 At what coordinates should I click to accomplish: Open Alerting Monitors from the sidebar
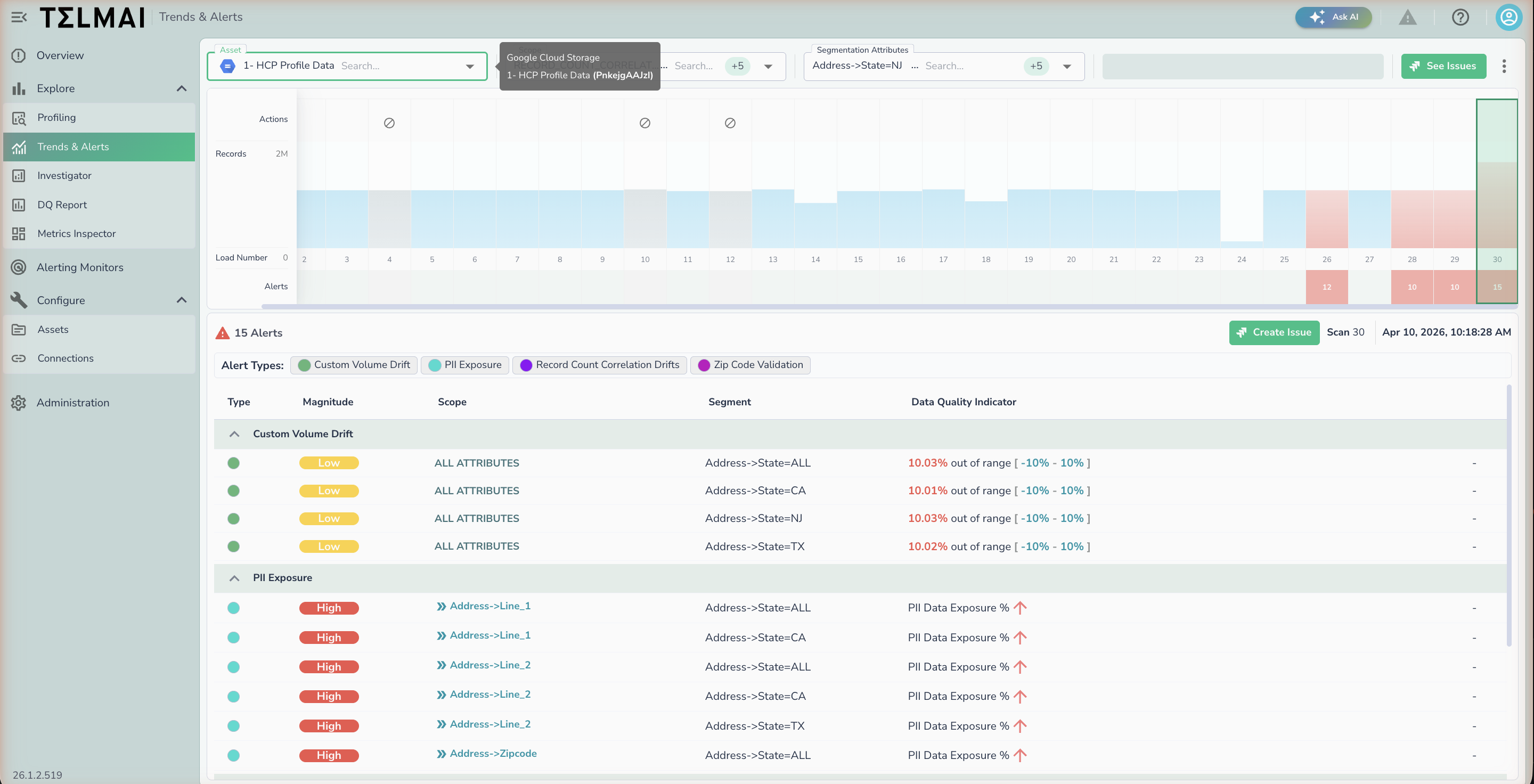pyautogui.click(x=79, y=267)
